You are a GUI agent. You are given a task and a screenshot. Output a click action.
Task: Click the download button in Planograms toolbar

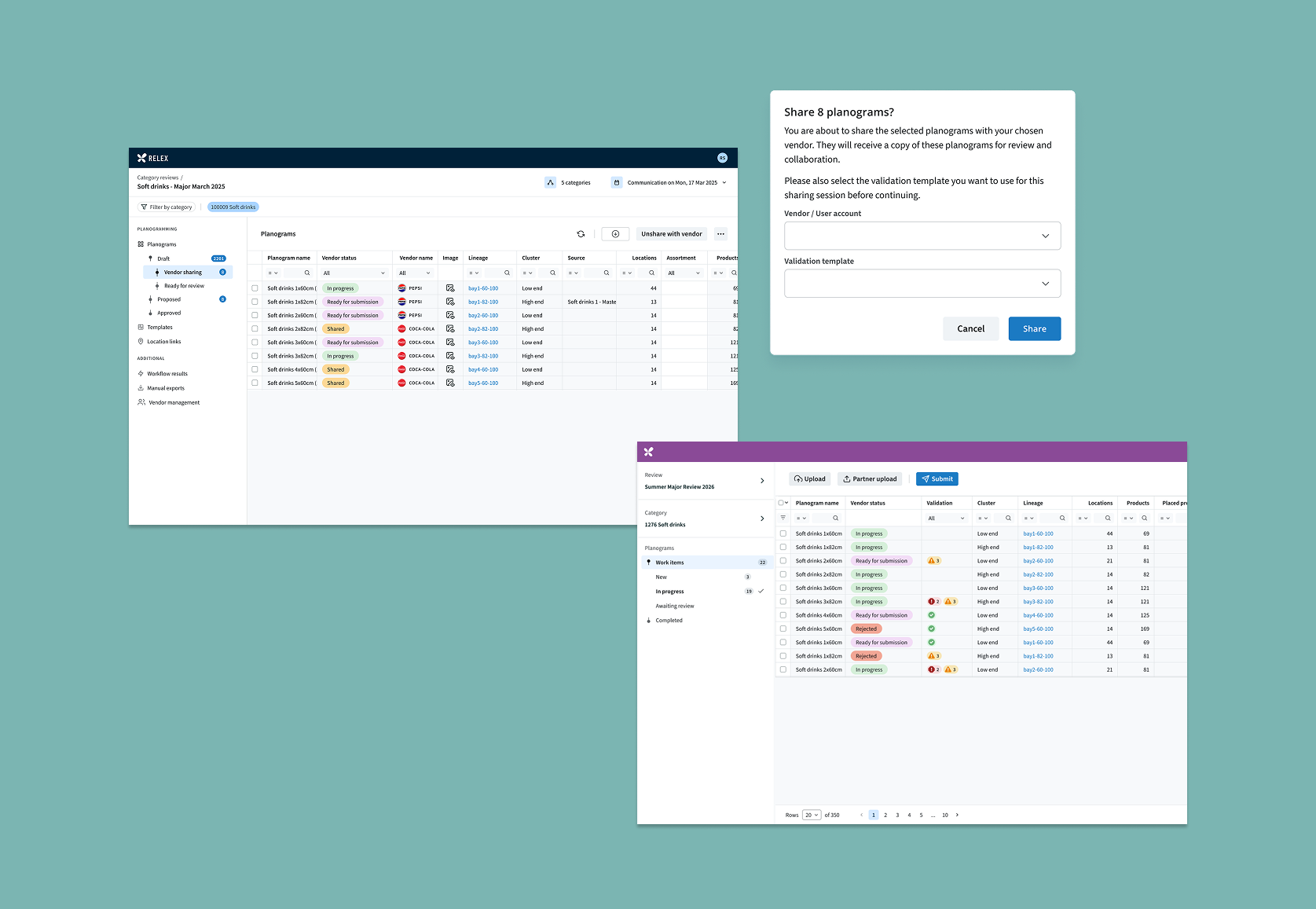615,234
